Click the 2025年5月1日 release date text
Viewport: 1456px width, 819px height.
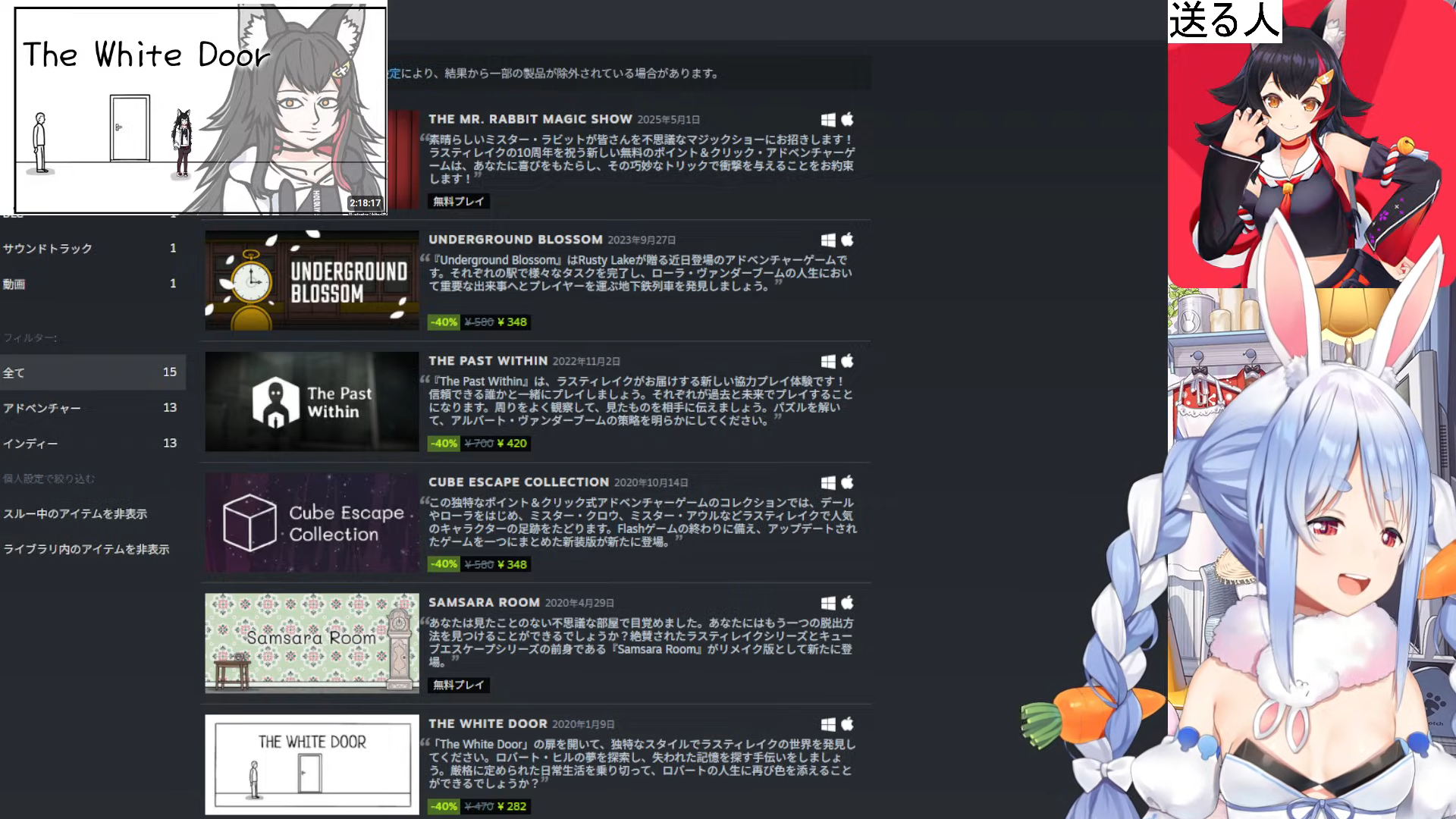(x=668, y=120)
